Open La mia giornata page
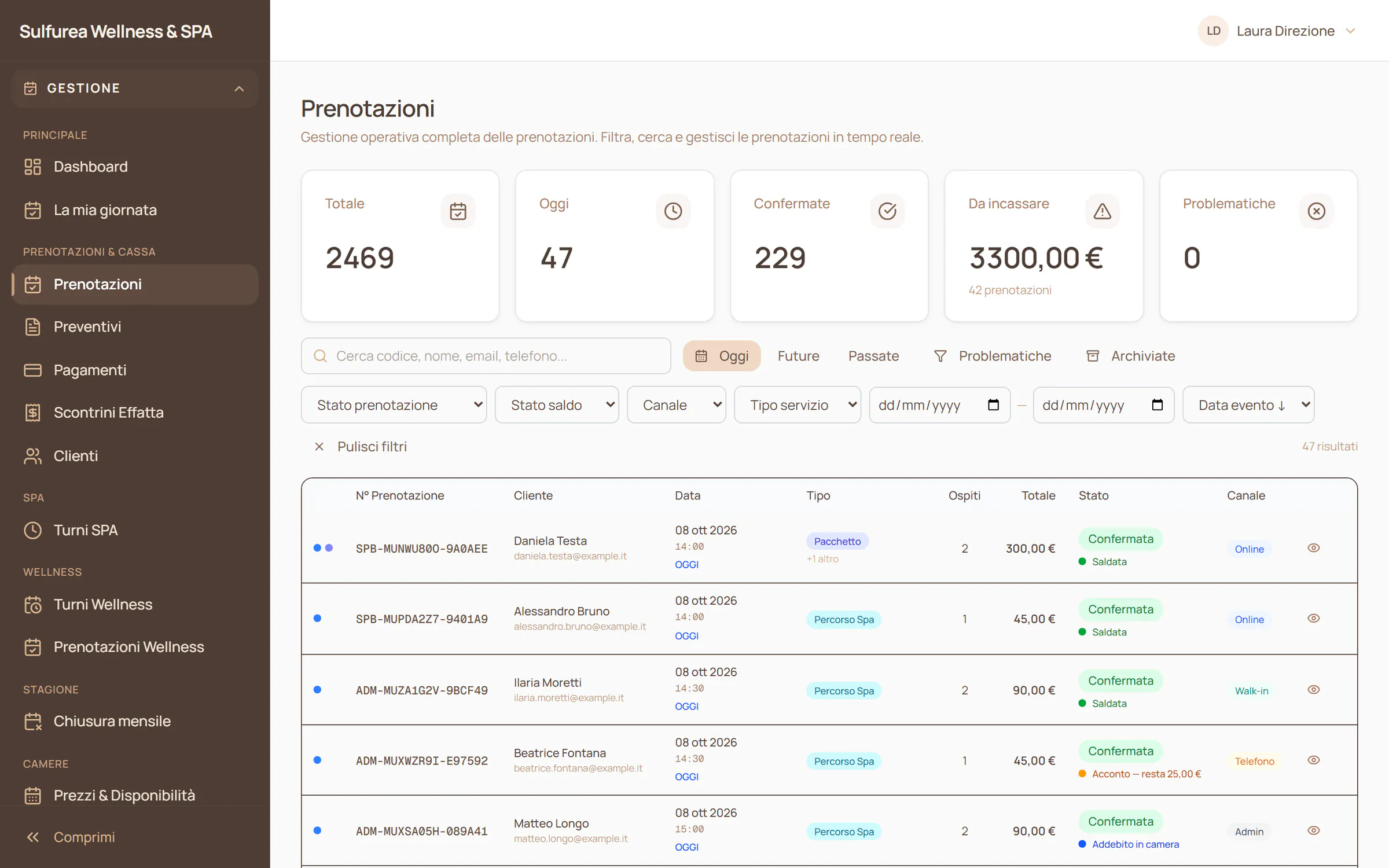This screenshot has width=1389, height=868. pyautogui.click(x=134, y=210)
